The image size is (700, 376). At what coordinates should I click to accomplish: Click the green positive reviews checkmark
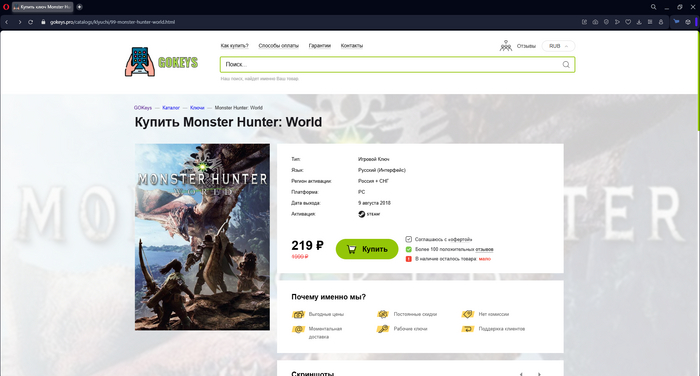[408, 249]
